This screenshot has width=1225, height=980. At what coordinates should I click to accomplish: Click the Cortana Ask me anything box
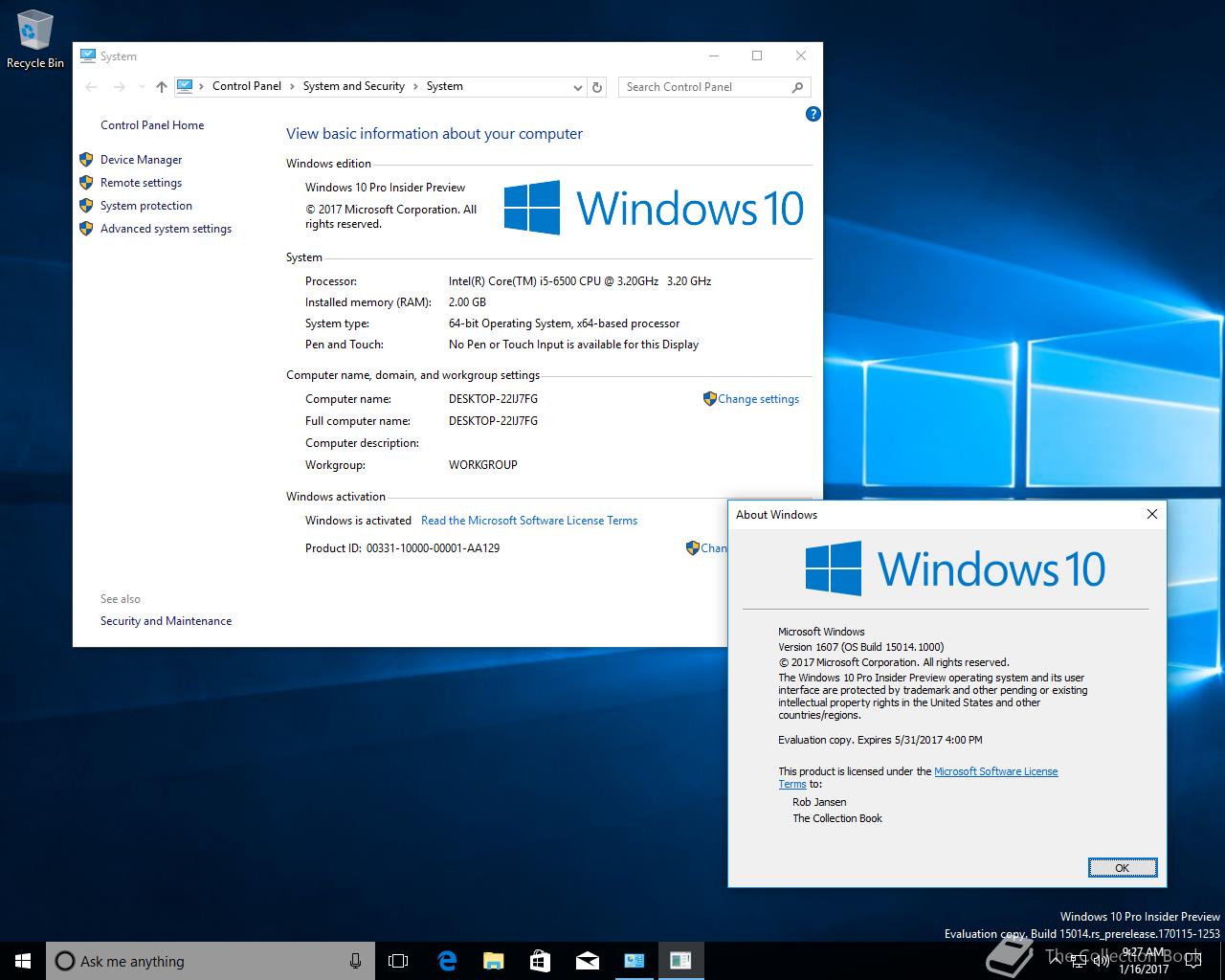(x=209, y=961)
